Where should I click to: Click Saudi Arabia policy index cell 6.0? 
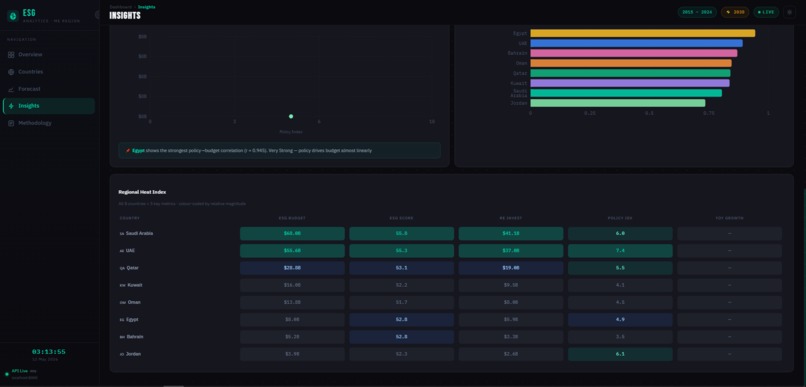click(620, 234)
